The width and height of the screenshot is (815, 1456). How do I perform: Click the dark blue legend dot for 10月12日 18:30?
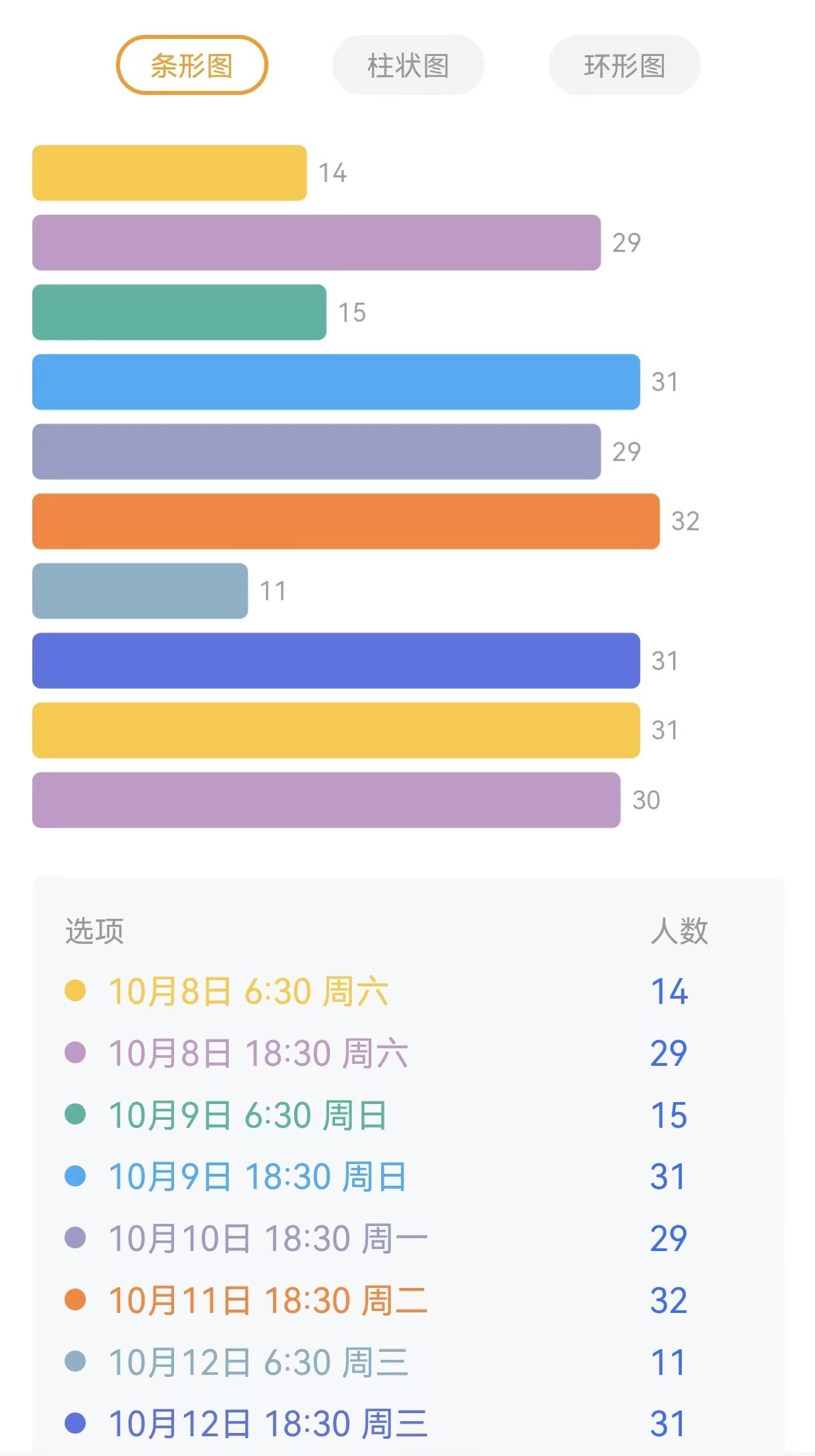[75, 1423]
